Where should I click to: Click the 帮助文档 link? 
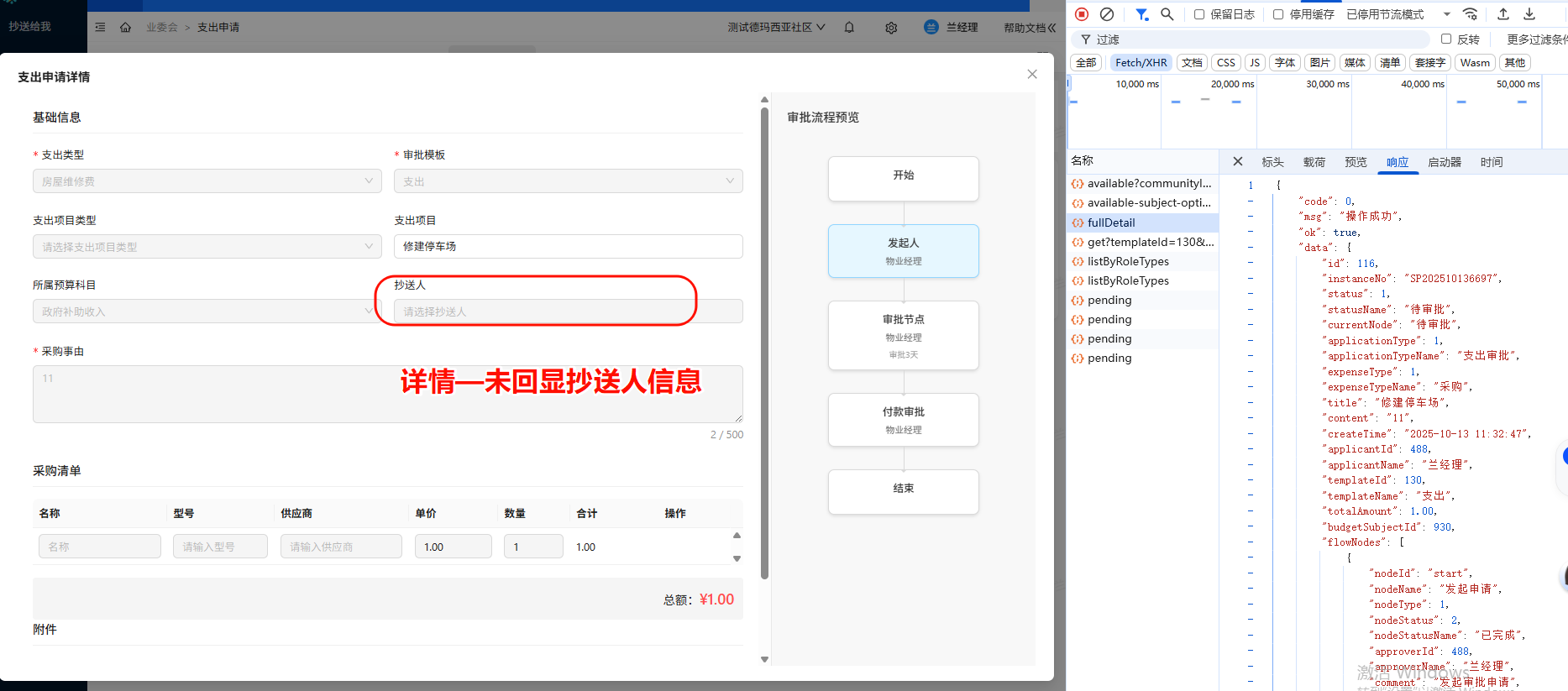click(1025, 27)
